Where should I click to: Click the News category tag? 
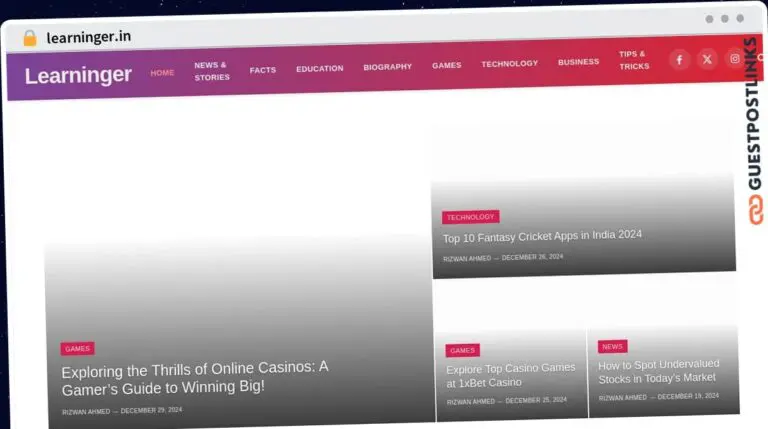point(612,346)
